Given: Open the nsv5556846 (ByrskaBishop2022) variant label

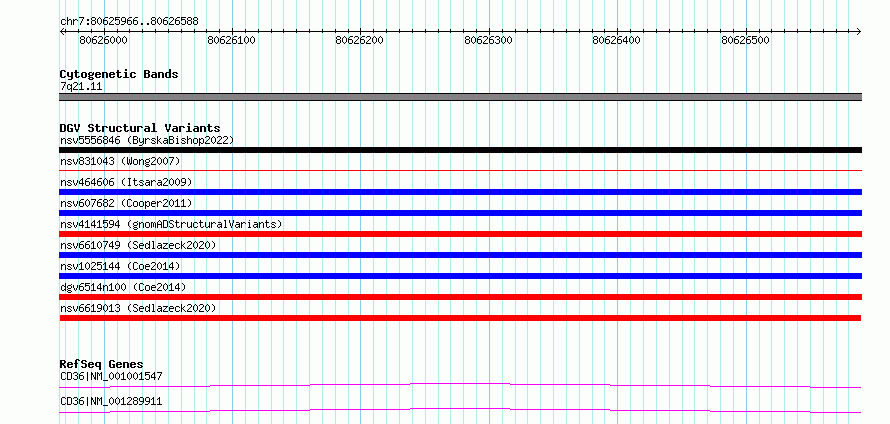Looking at the screenshot, I should (147, 140).
